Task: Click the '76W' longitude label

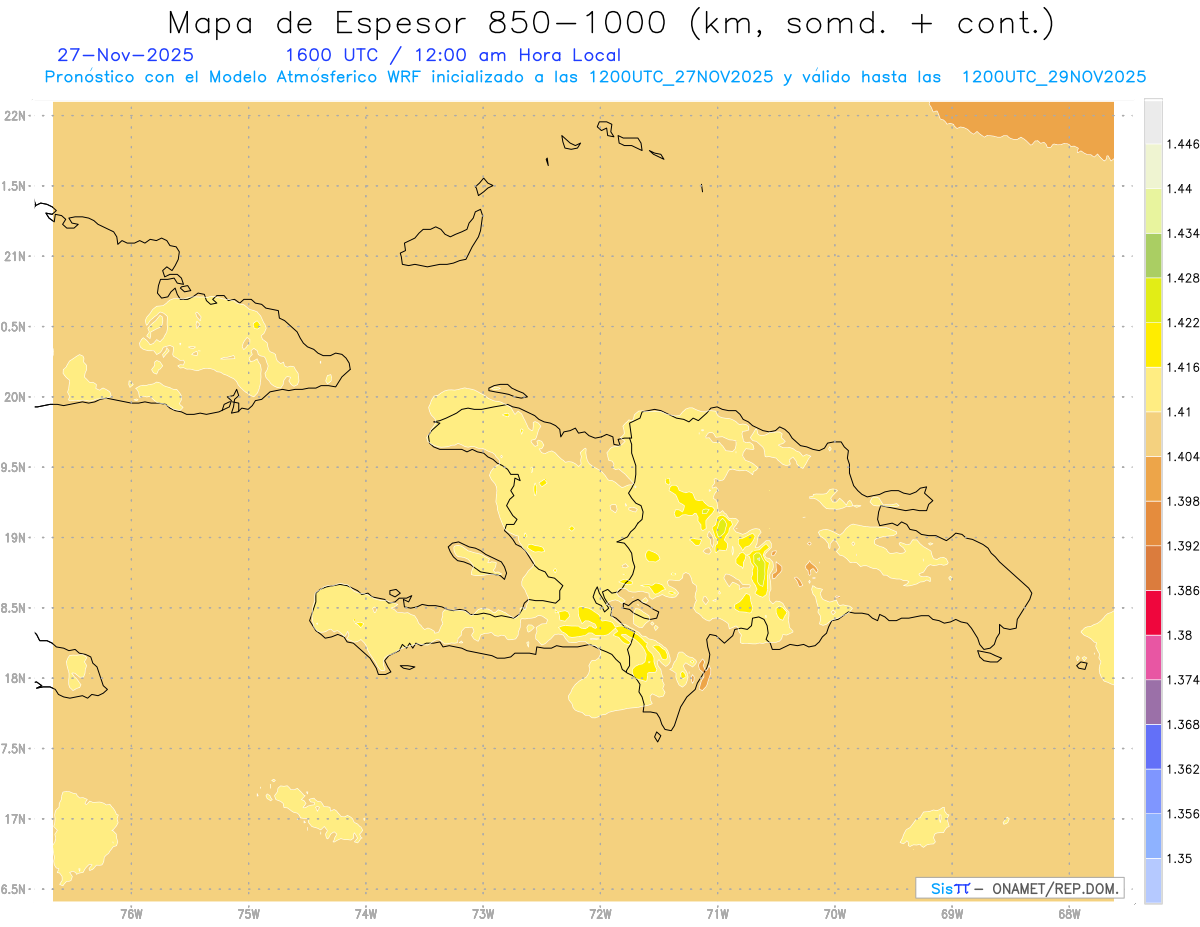Action: coord(131,913)
